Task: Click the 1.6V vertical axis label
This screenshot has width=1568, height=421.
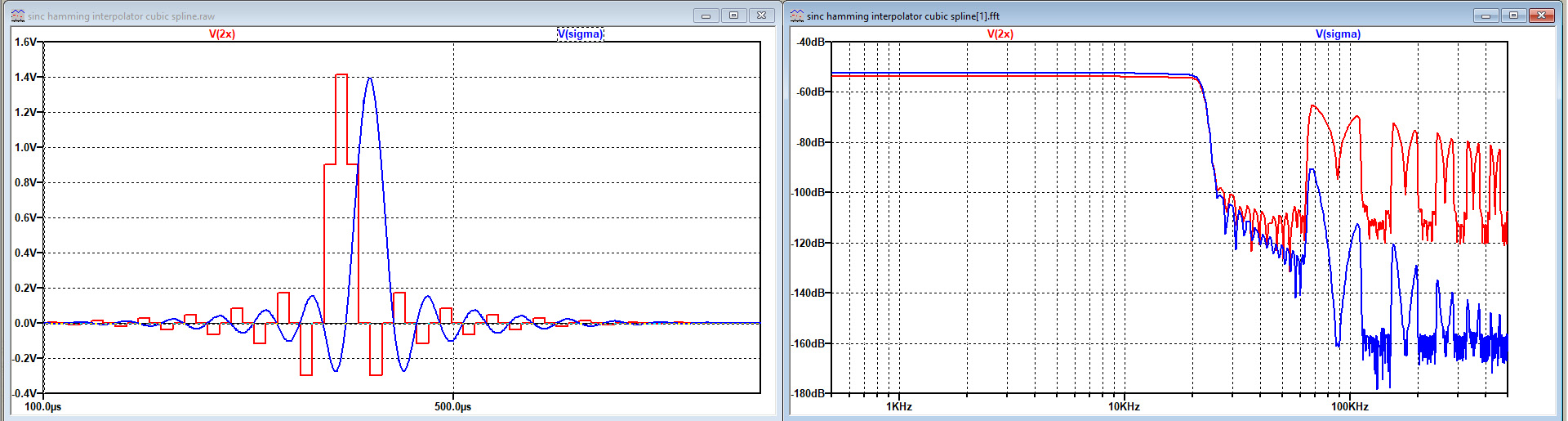Action: (25, 43)
